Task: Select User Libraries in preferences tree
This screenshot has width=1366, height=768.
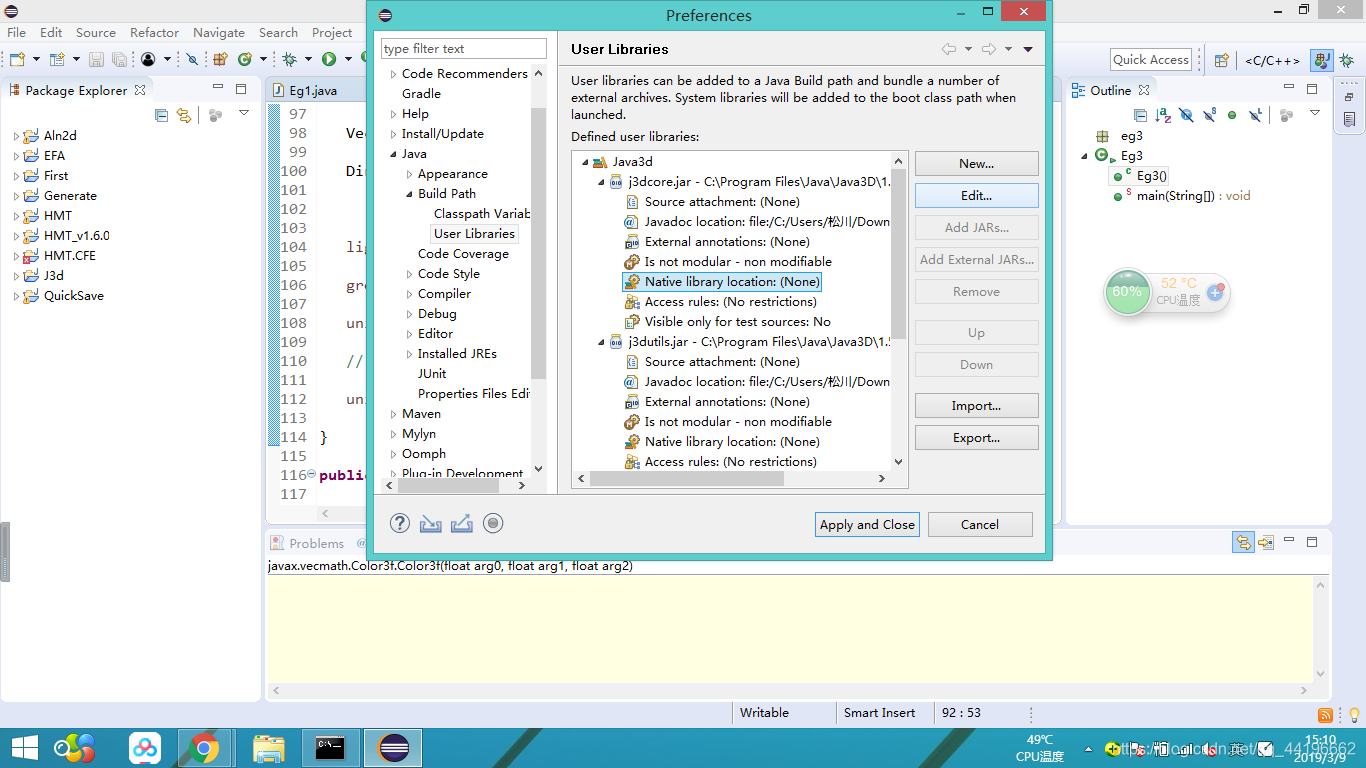Action: (475, 234)
